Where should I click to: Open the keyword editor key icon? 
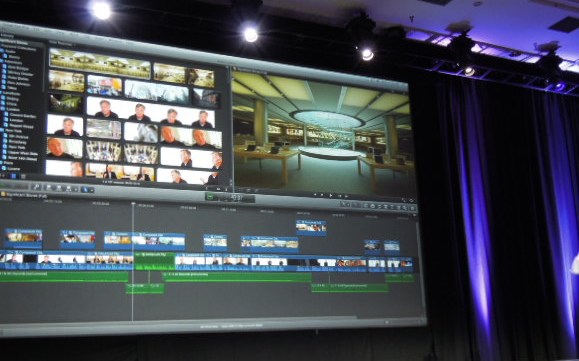coord(36,187)
